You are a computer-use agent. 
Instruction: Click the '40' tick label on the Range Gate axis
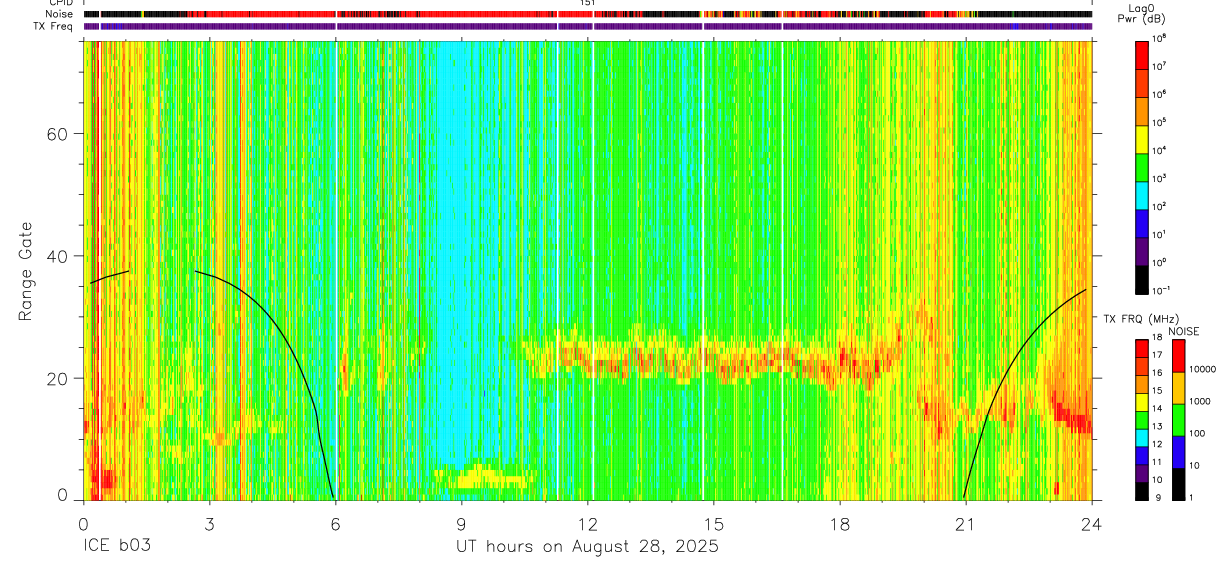(x=59, y=256)
